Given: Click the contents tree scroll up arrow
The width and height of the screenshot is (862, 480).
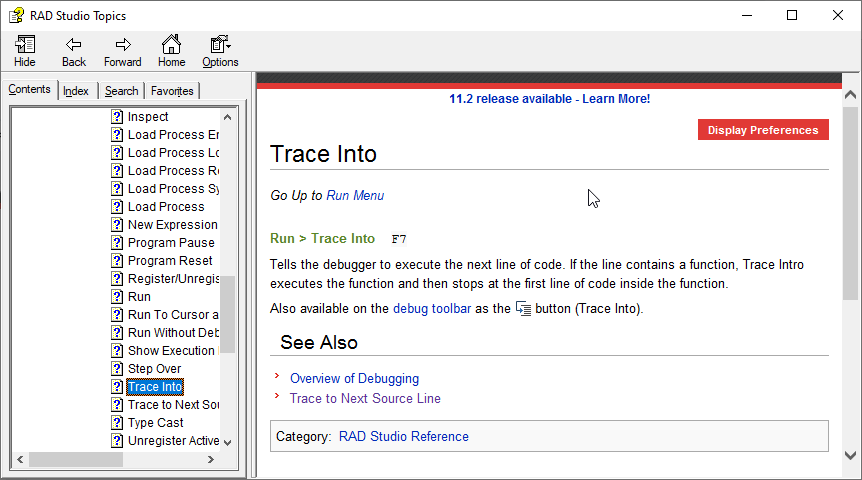Looking at the screenshot, I should click(228, 117).
